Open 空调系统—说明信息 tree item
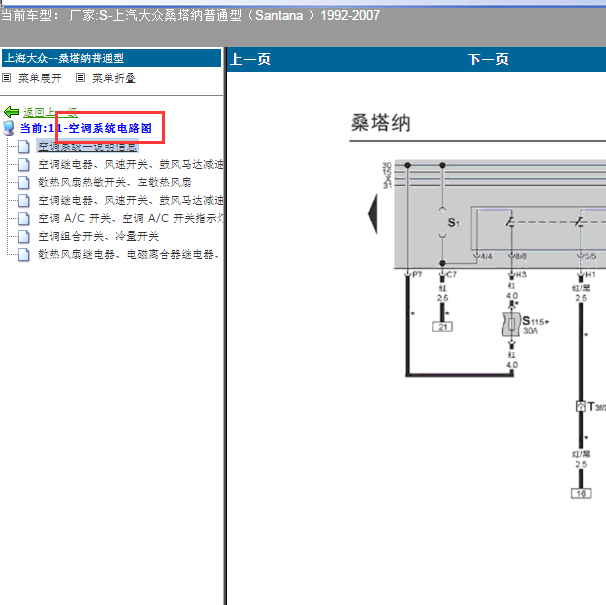Screen dimensions: 606x605 click(87, 147)
